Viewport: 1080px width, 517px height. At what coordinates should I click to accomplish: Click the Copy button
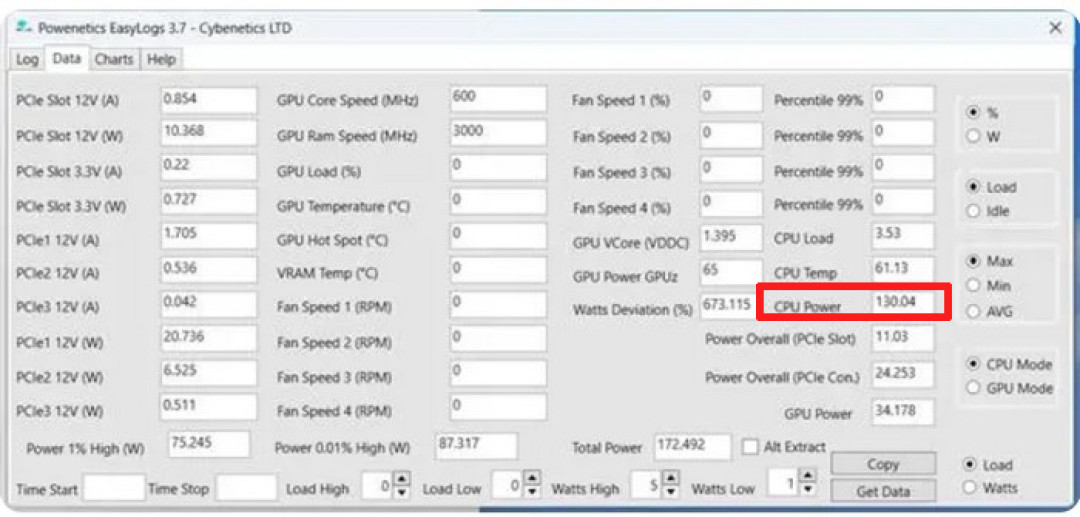883,464
